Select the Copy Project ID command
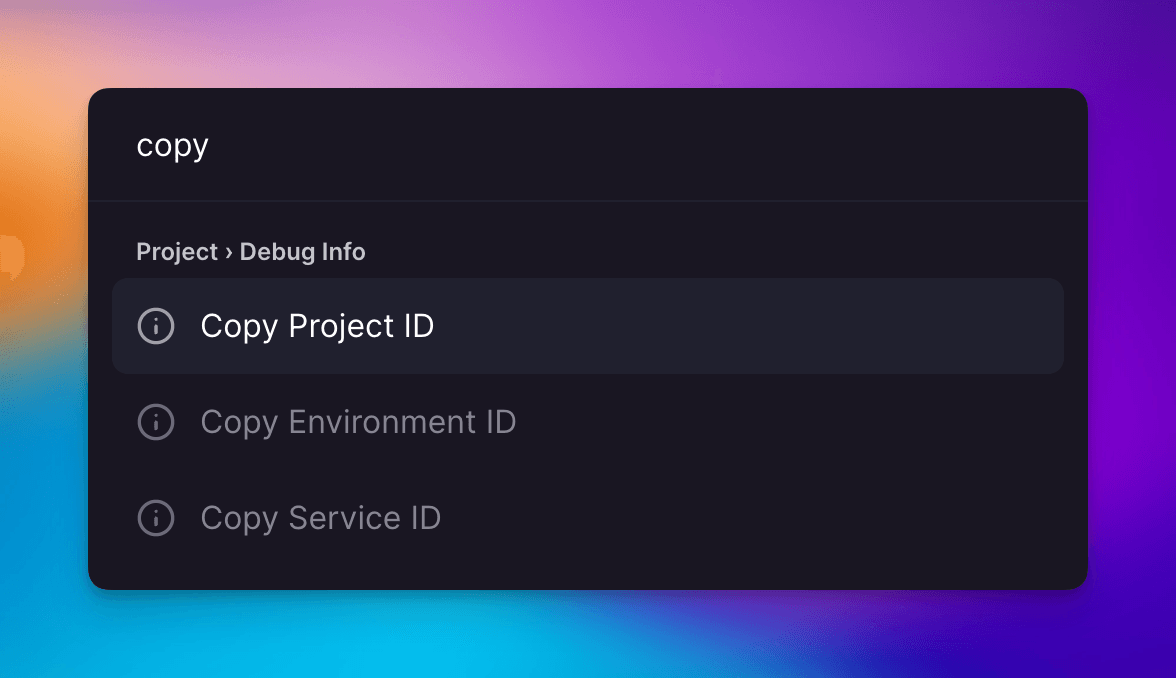Image resolution: width=1176 pixels, height=678 pixels. pos(317,326)
